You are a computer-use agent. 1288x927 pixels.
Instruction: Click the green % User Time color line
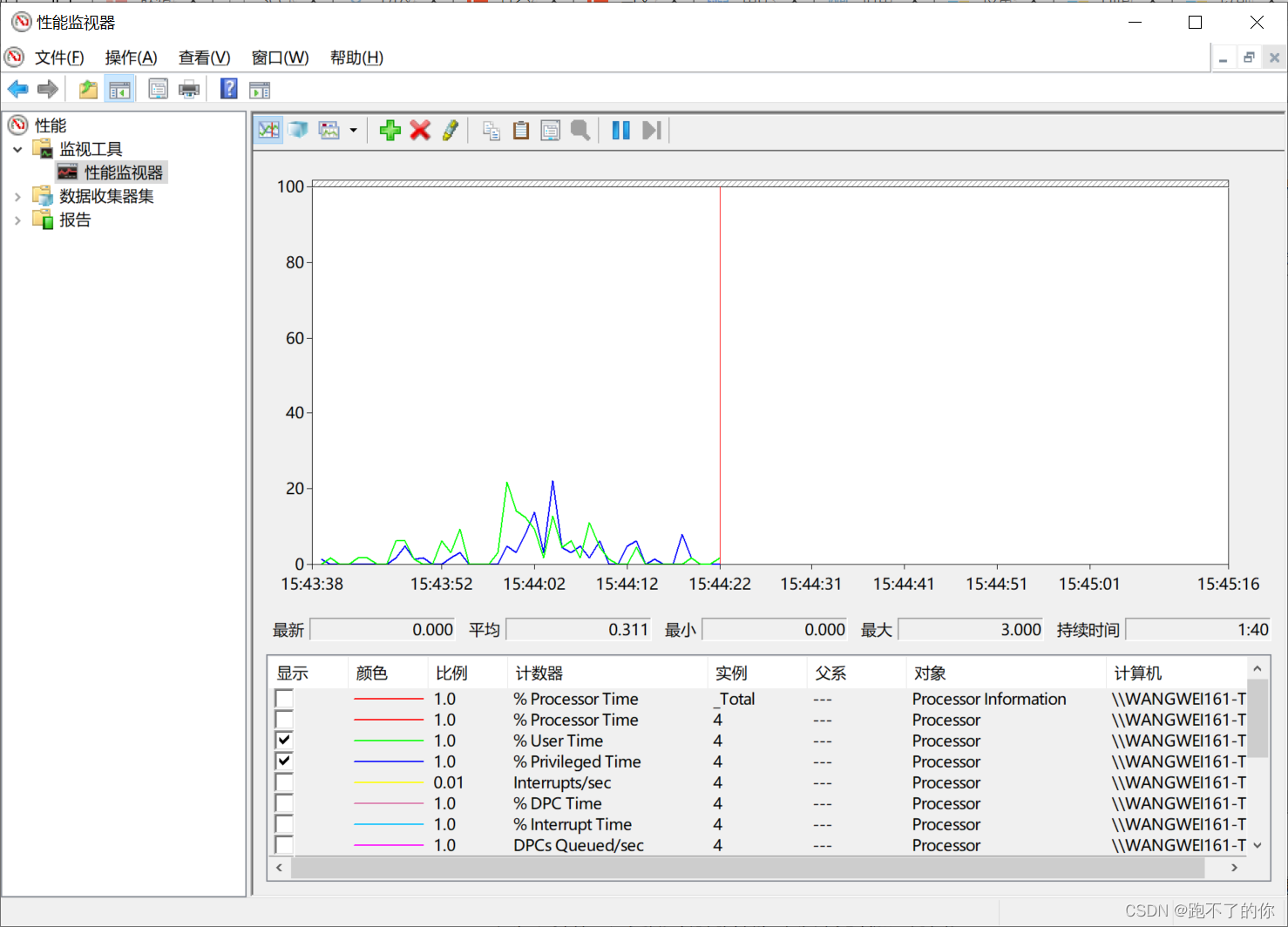pyautogui.click(x=389, y=741)
